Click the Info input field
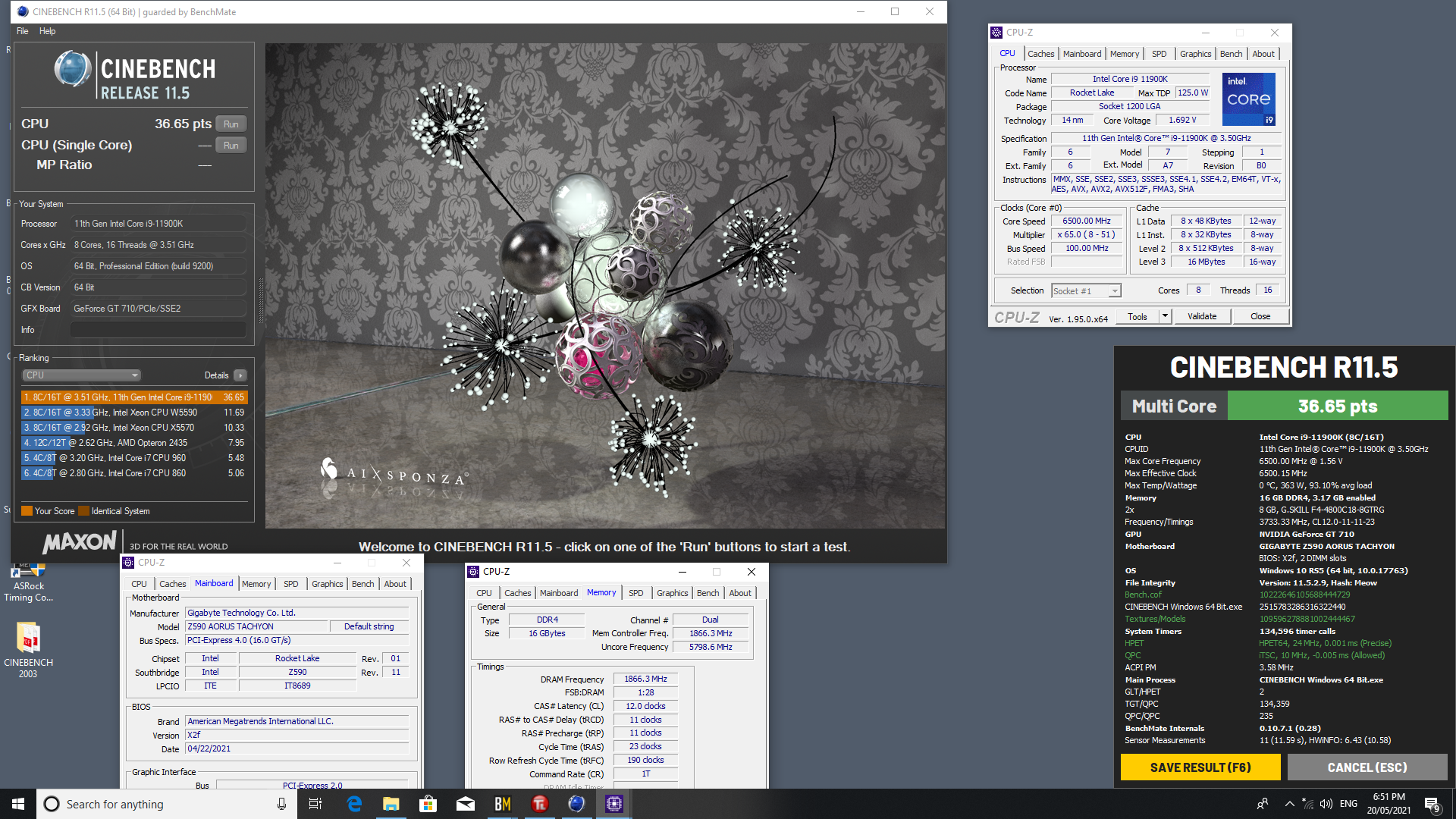 158,330
